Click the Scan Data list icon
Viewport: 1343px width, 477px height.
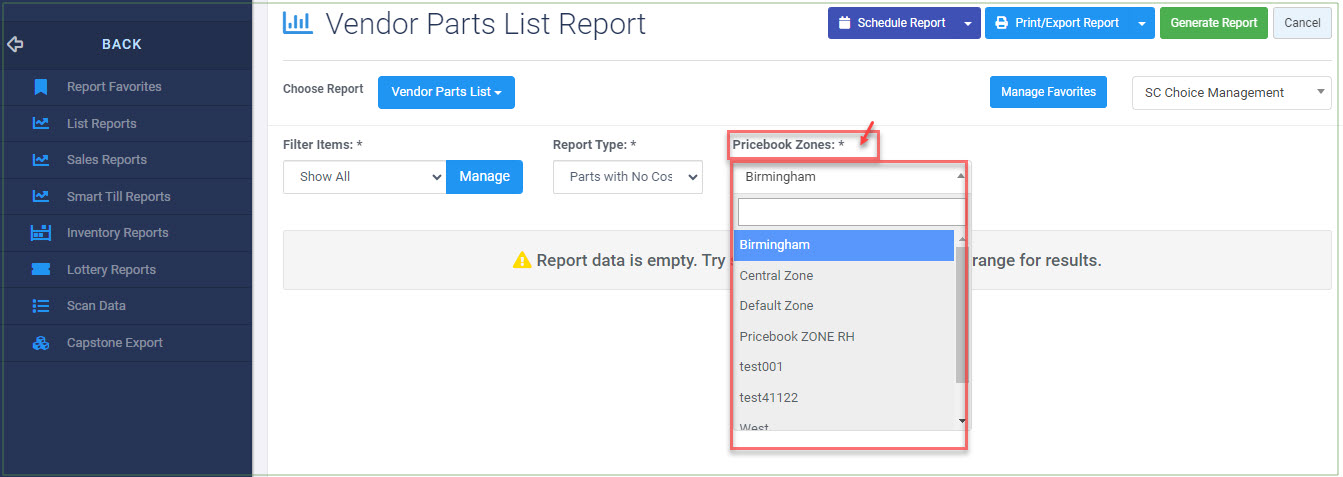click(x=41, y=306)
